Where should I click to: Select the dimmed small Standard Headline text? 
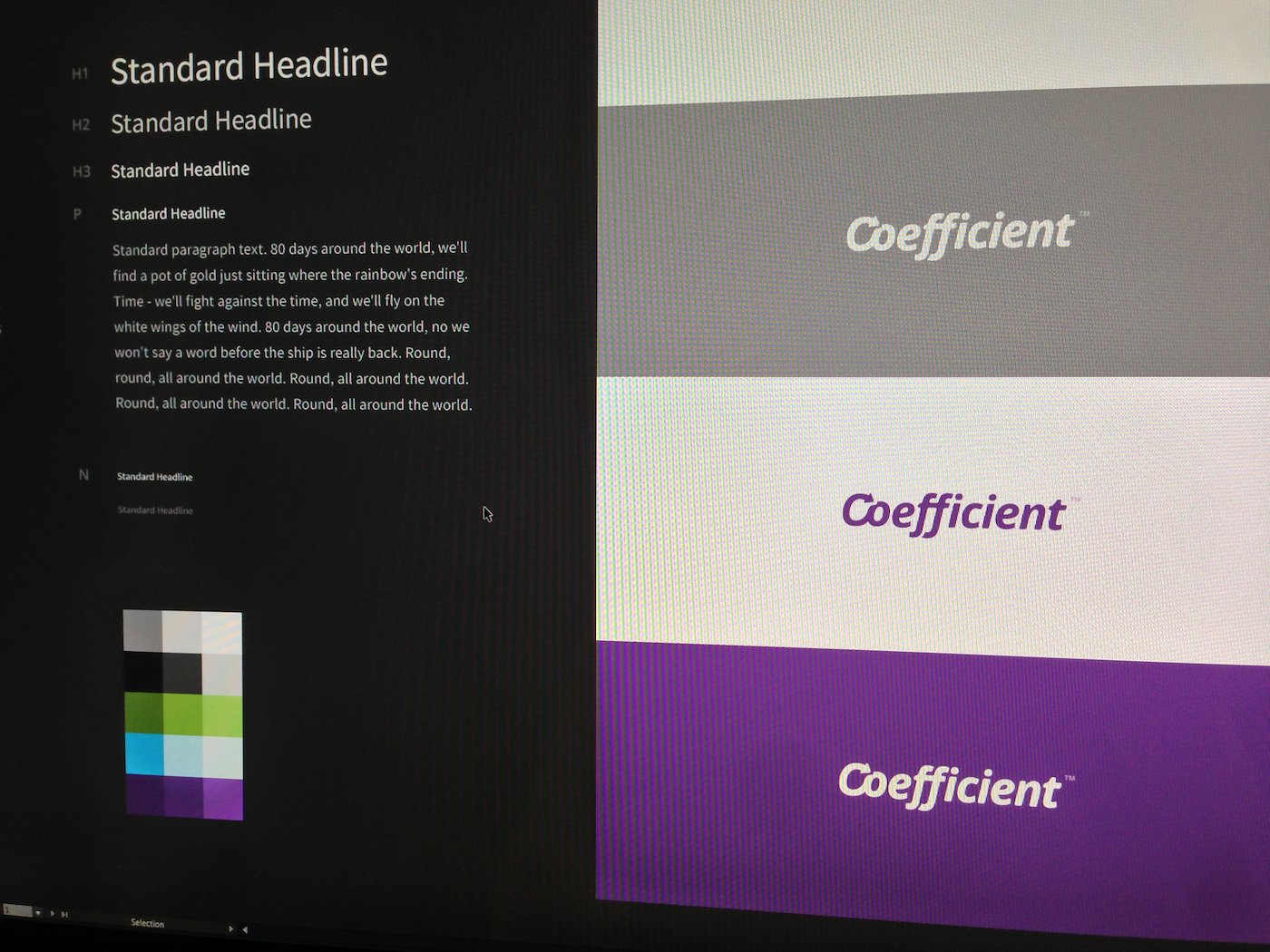(155, 510)
